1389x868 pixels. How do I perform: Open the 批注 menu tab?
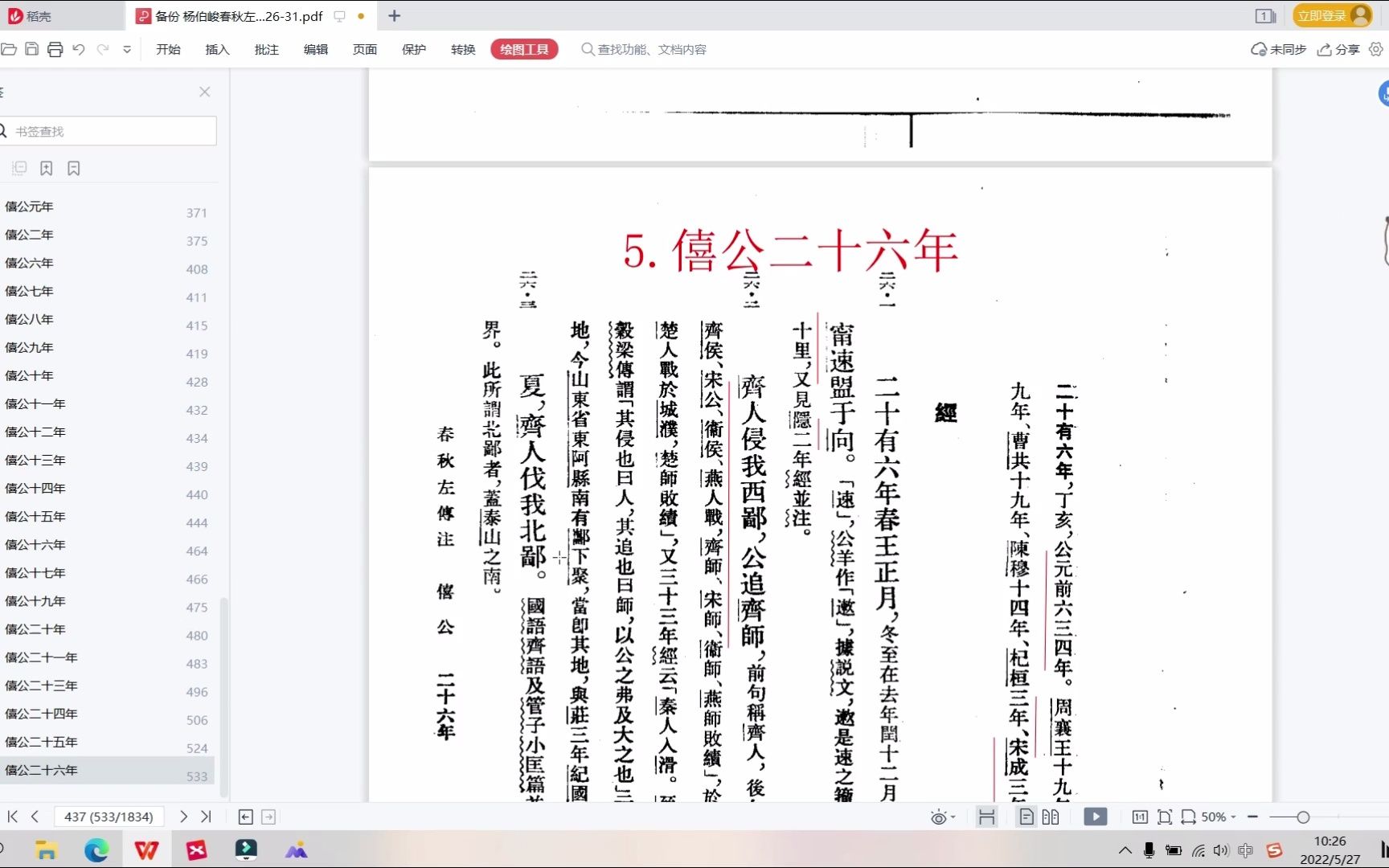pos(266,49)
